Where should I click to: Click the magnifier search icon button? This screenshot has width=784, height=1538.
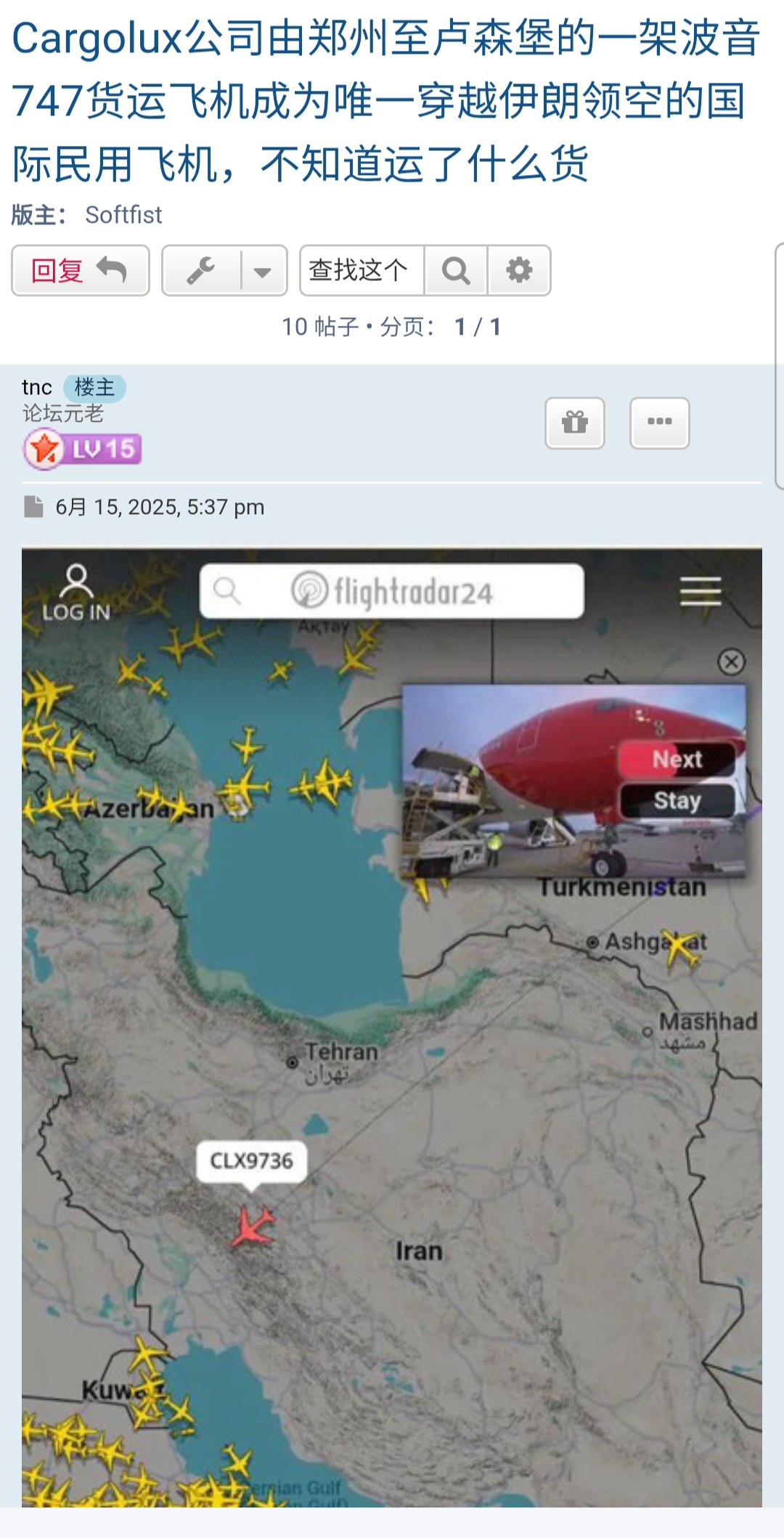[x=456, y=271]
